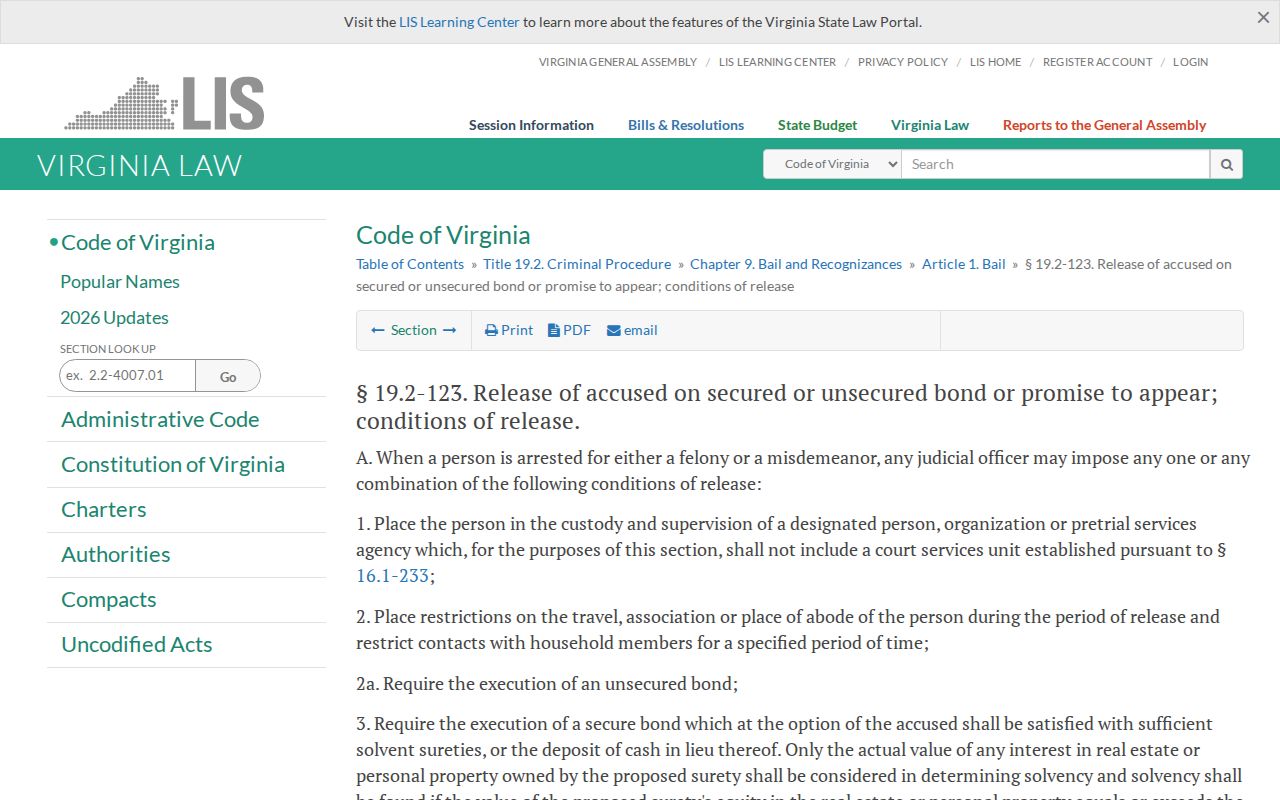Image resolution: width=1280 pixels, height=800 pixels.
Task: Open Popular Names sidebar link
Action: click(120, 282)
